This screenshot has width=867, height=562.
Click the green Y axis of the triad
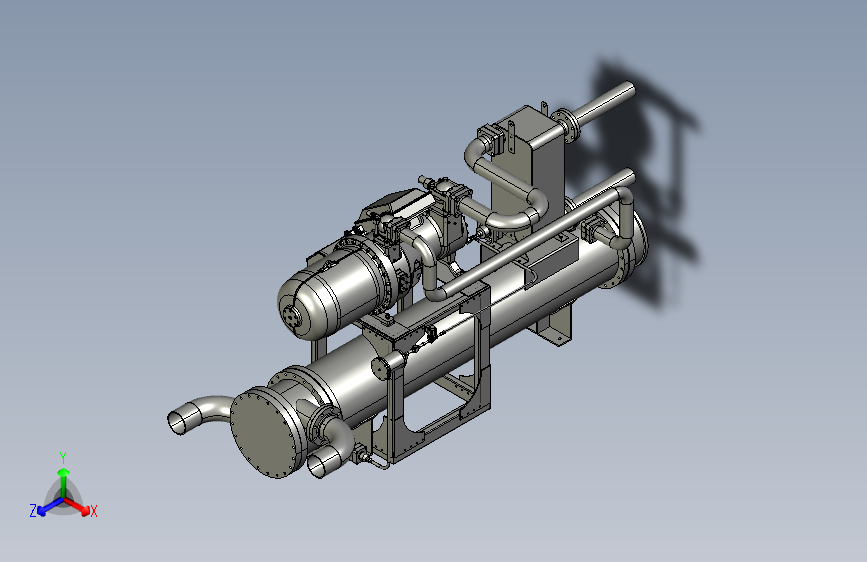(64, 482)
